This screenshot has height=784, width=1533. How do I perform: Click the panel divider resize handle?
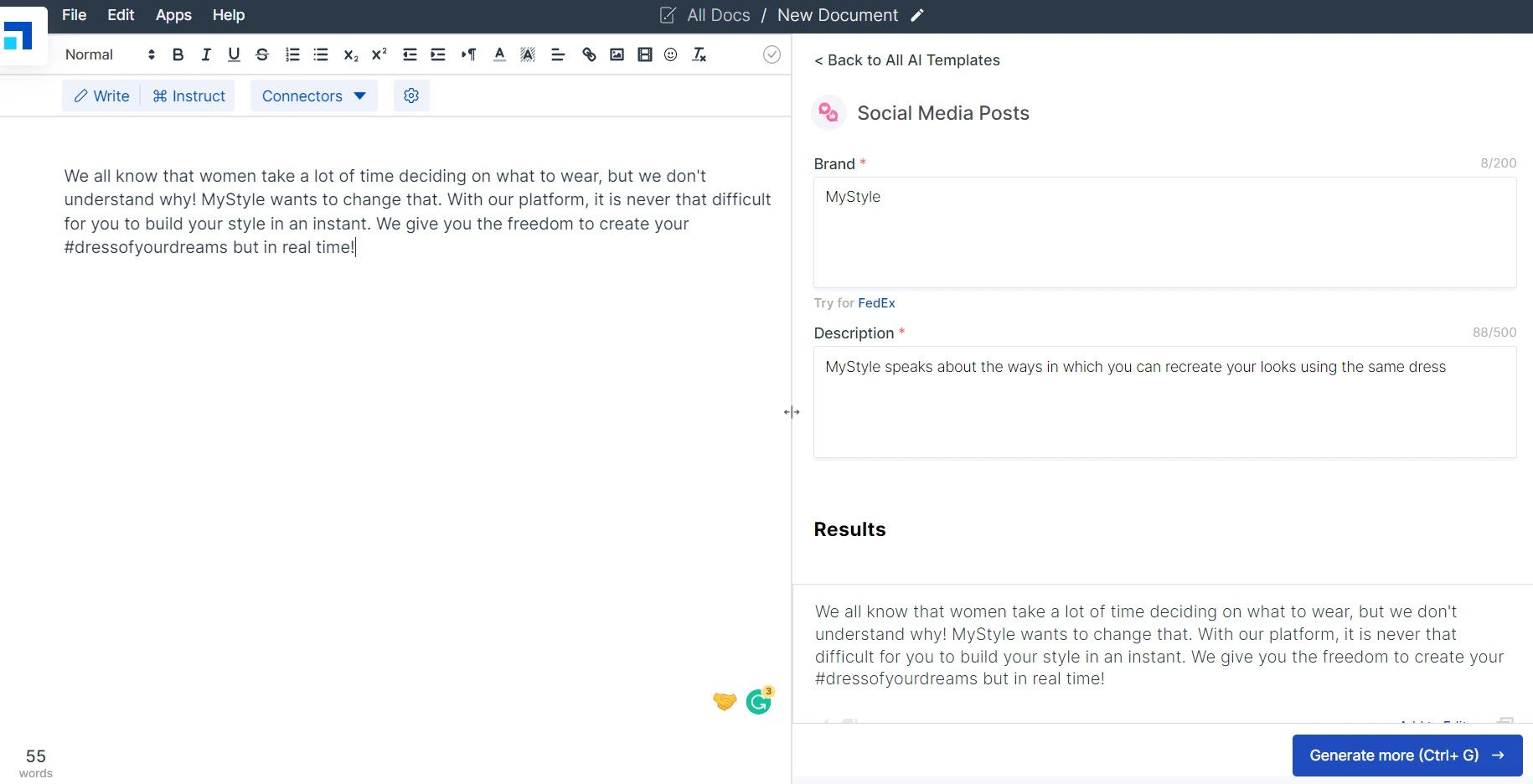tap(792, 412)
